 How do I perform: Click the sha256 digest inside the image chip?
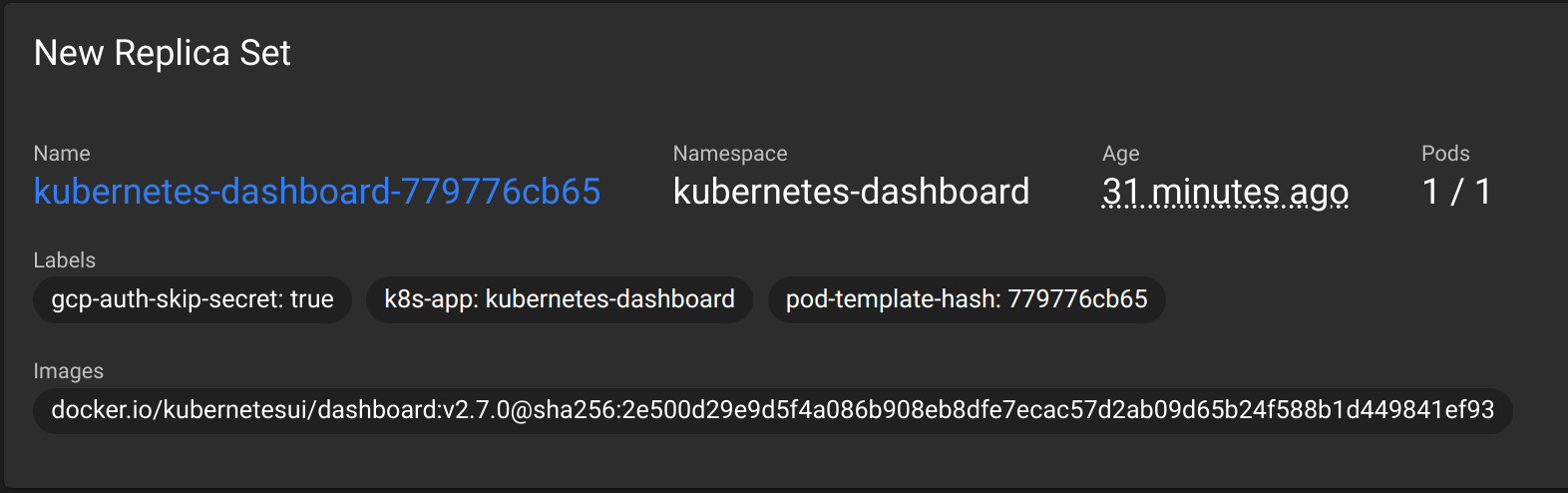[1013, 410]
